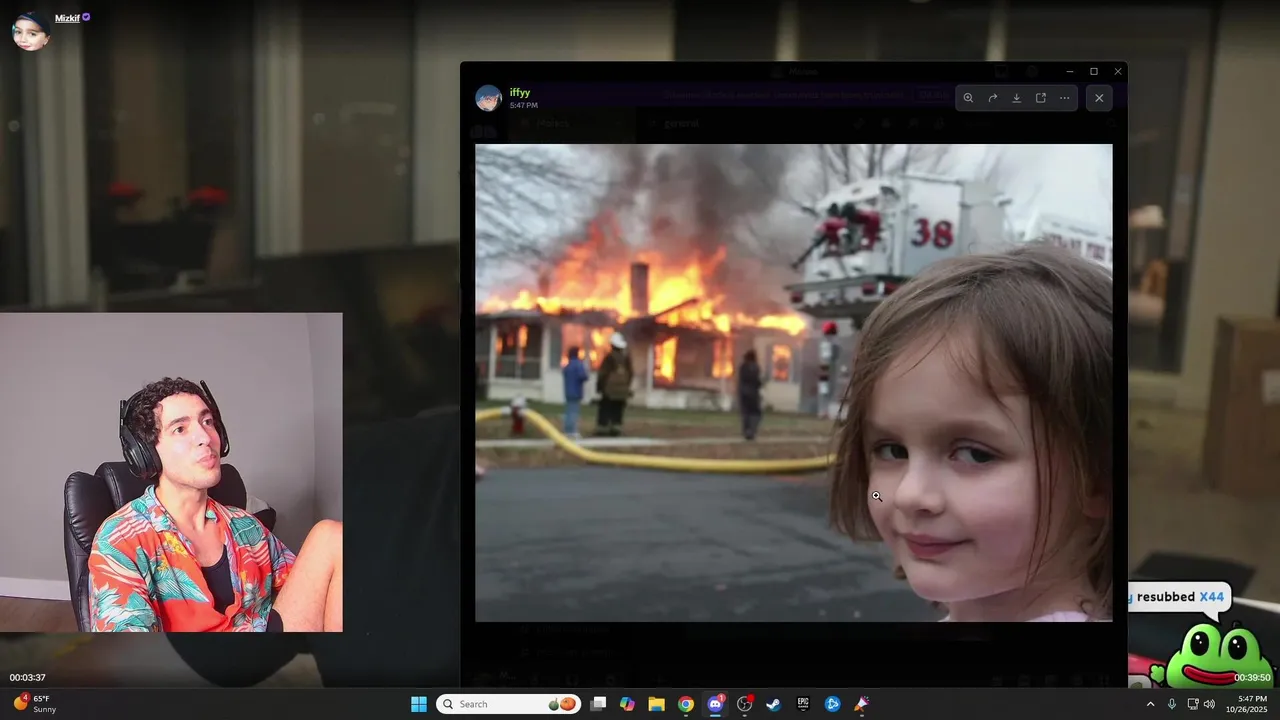Switch to Discord in the taskbar
This screenshot has height=720, width=1280.
(715, 704)
